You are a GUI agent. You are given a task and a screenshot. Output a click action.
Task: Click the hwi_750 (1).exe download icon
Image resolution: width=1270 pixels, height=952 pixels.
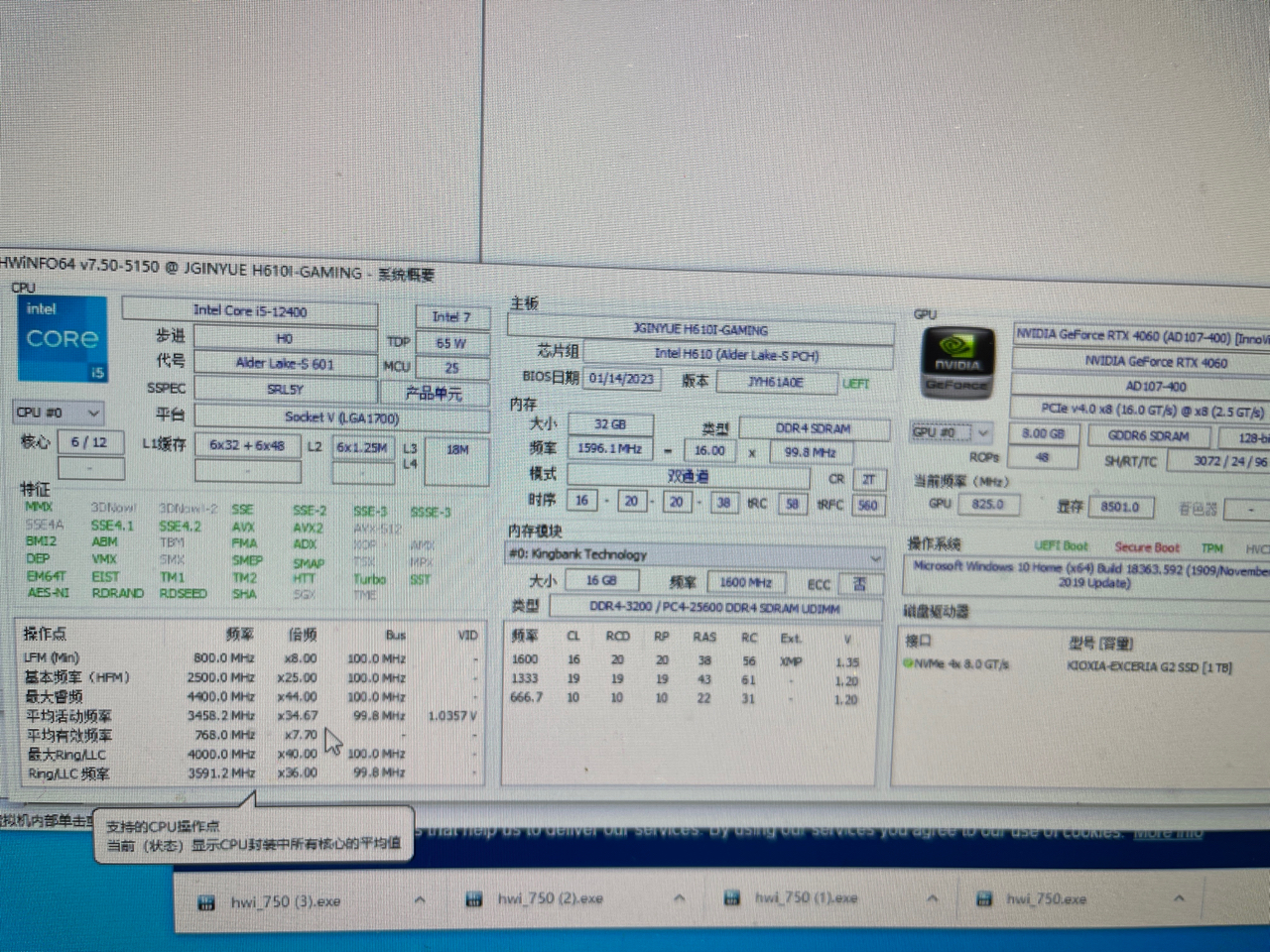(732, 897)
